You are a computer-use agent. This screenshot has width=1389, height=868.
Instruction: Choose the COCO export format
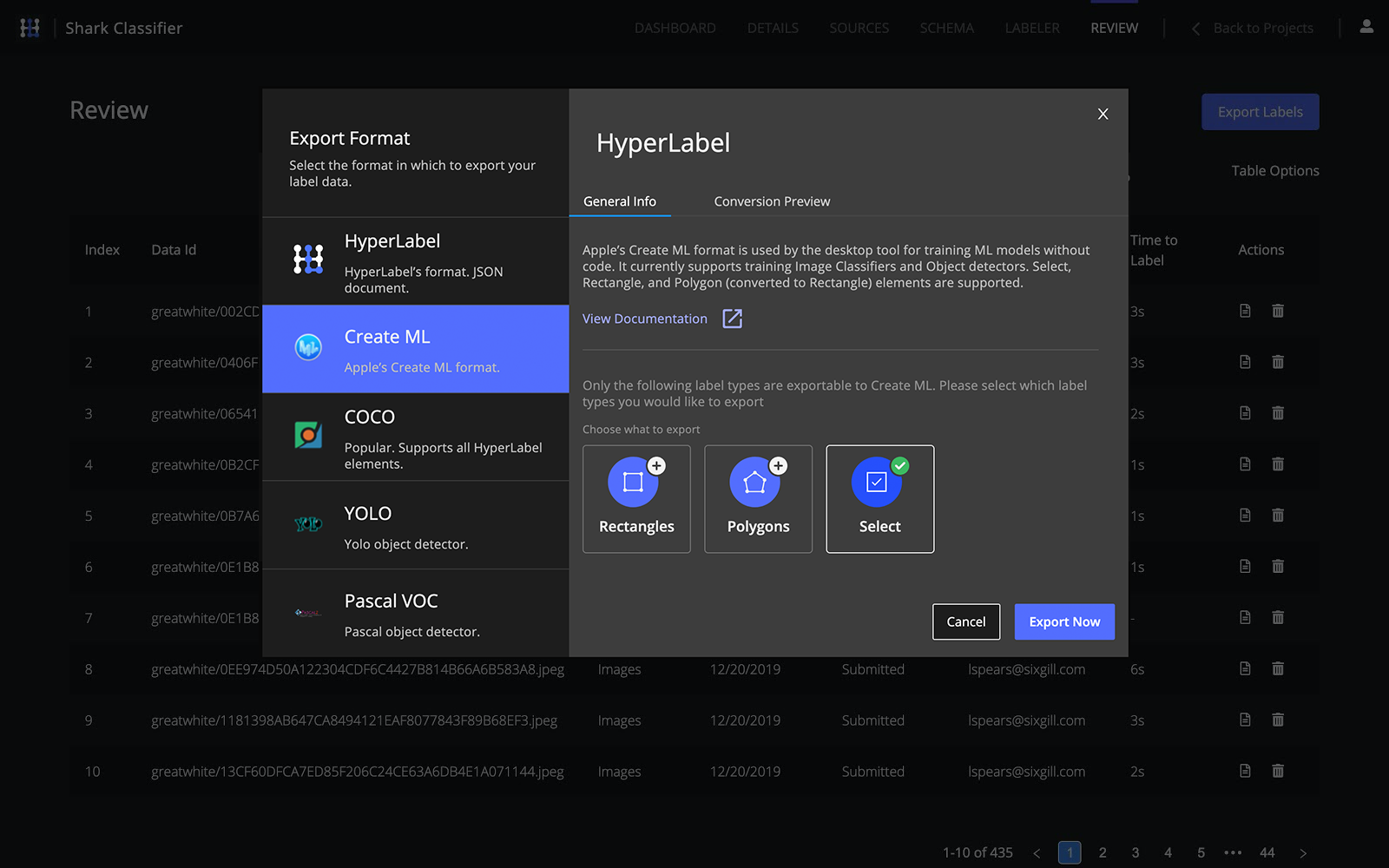(x=416, y=437)
